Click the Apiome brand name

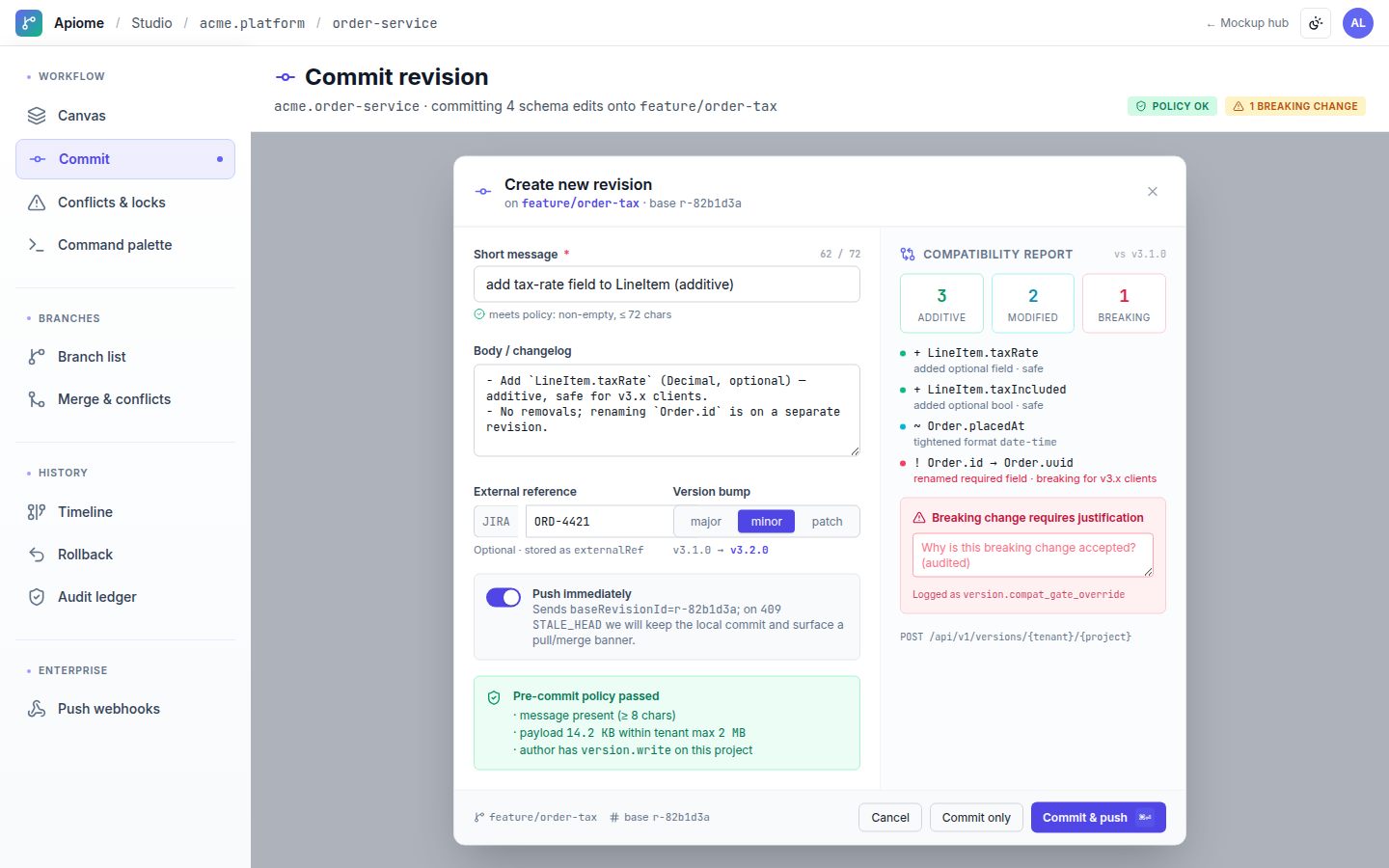(79, 23)
